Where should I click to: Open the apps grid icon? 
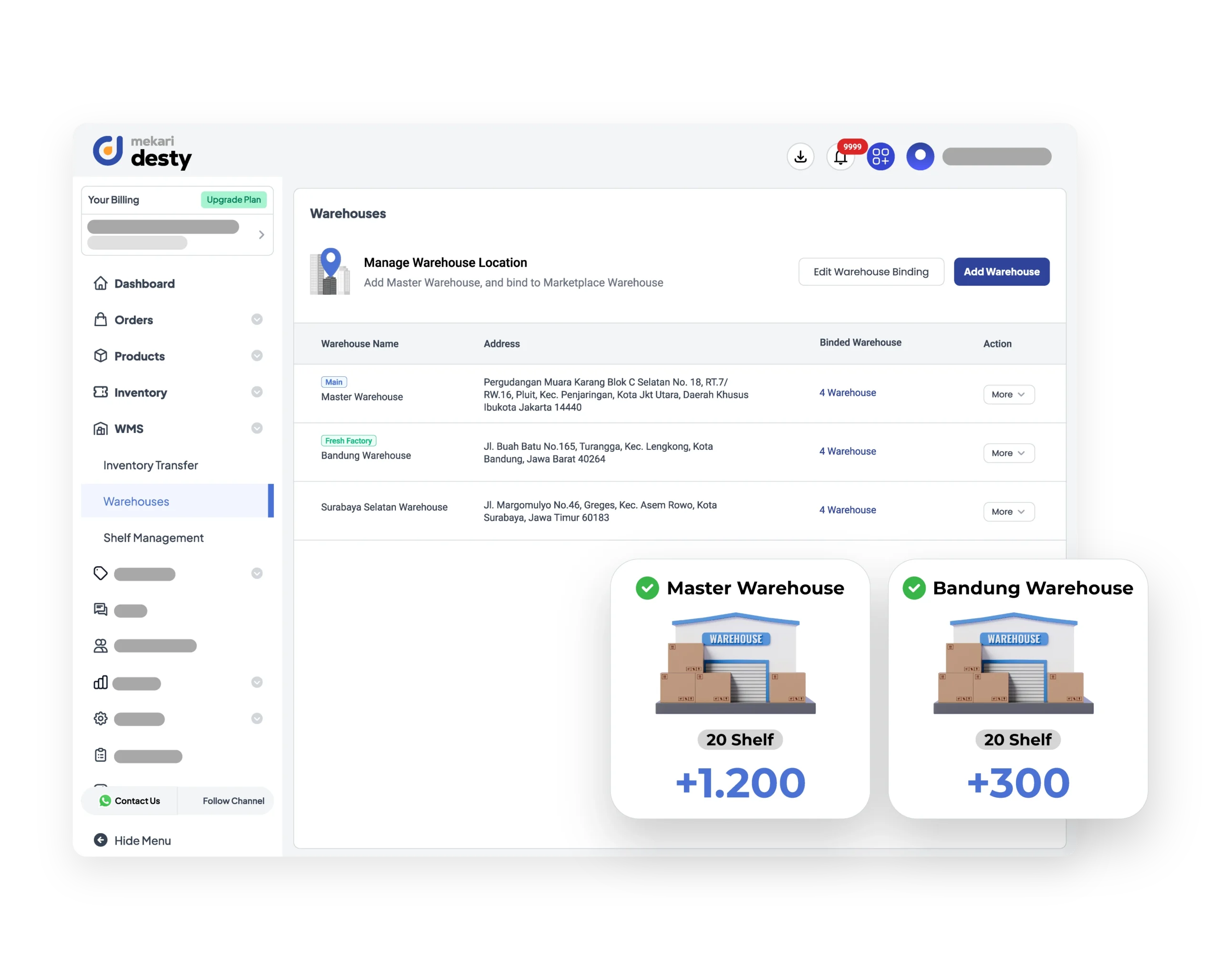[x=880, y=156]
